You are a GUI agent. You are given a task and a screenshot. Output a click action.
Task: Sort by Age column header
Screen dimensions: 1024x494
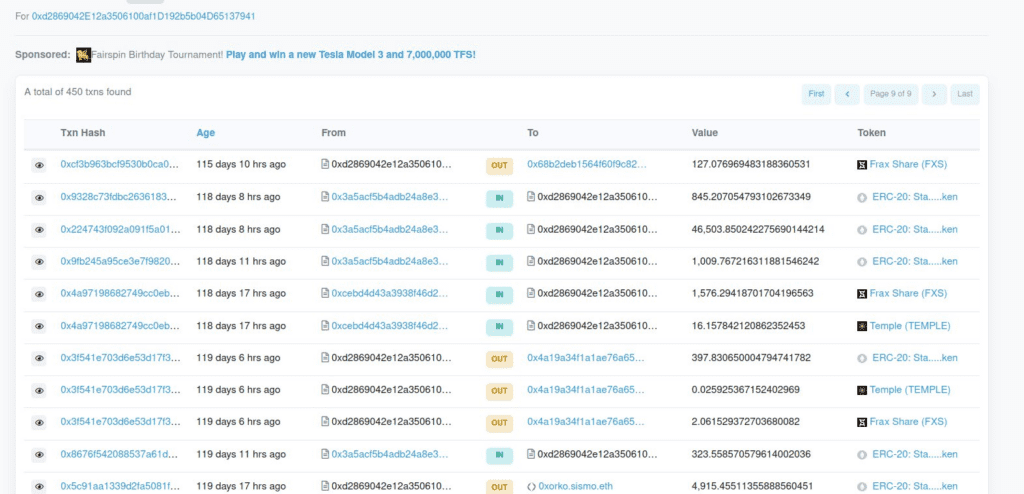pos(206,133)
